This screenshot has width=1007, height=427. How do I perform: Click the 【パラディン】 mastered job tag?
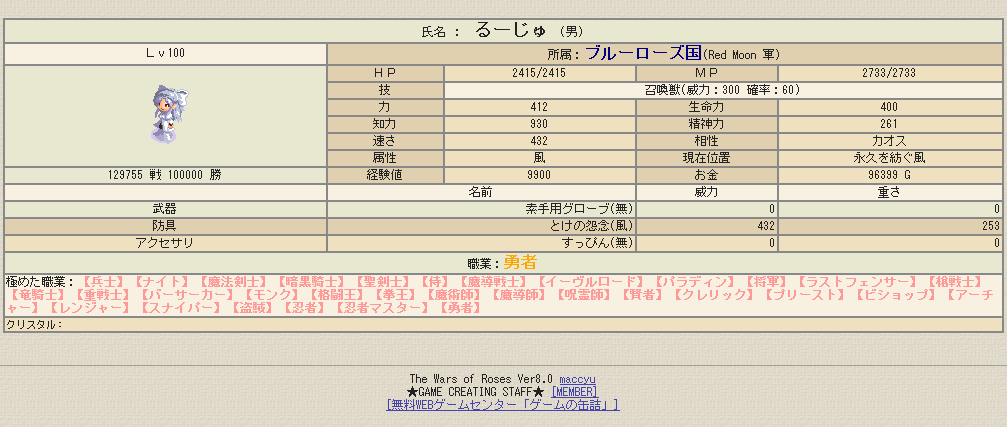[x=694, y=282]
